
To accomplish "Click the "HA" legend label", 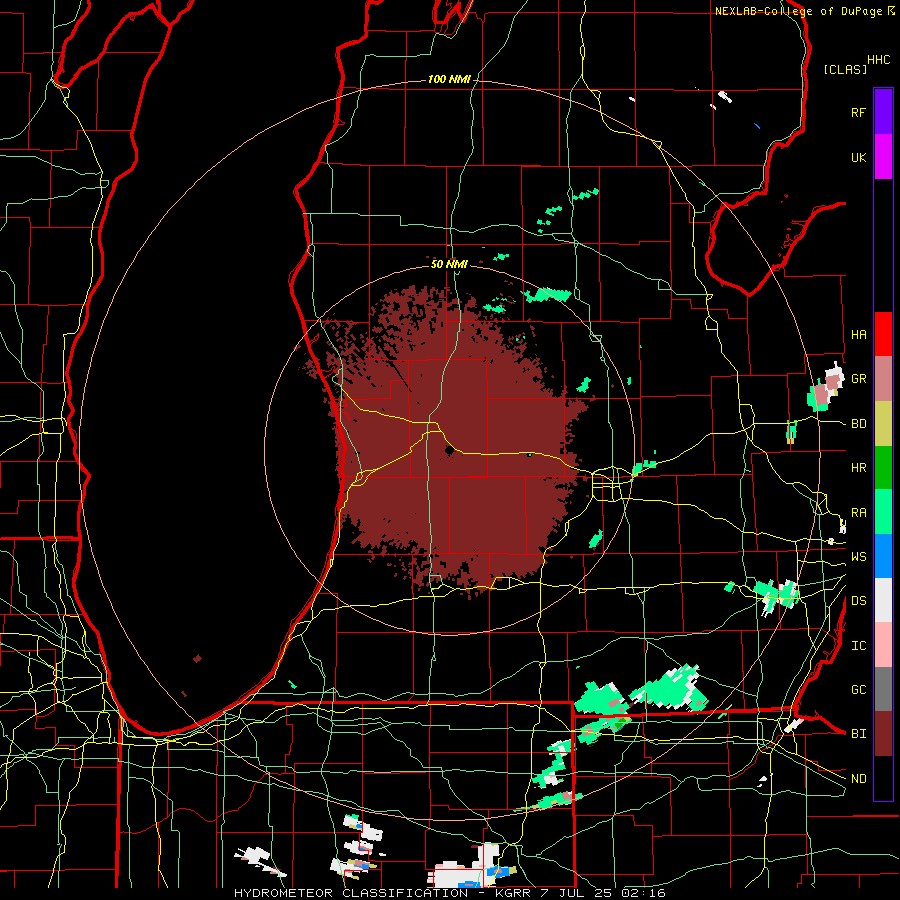I will 858,334.
